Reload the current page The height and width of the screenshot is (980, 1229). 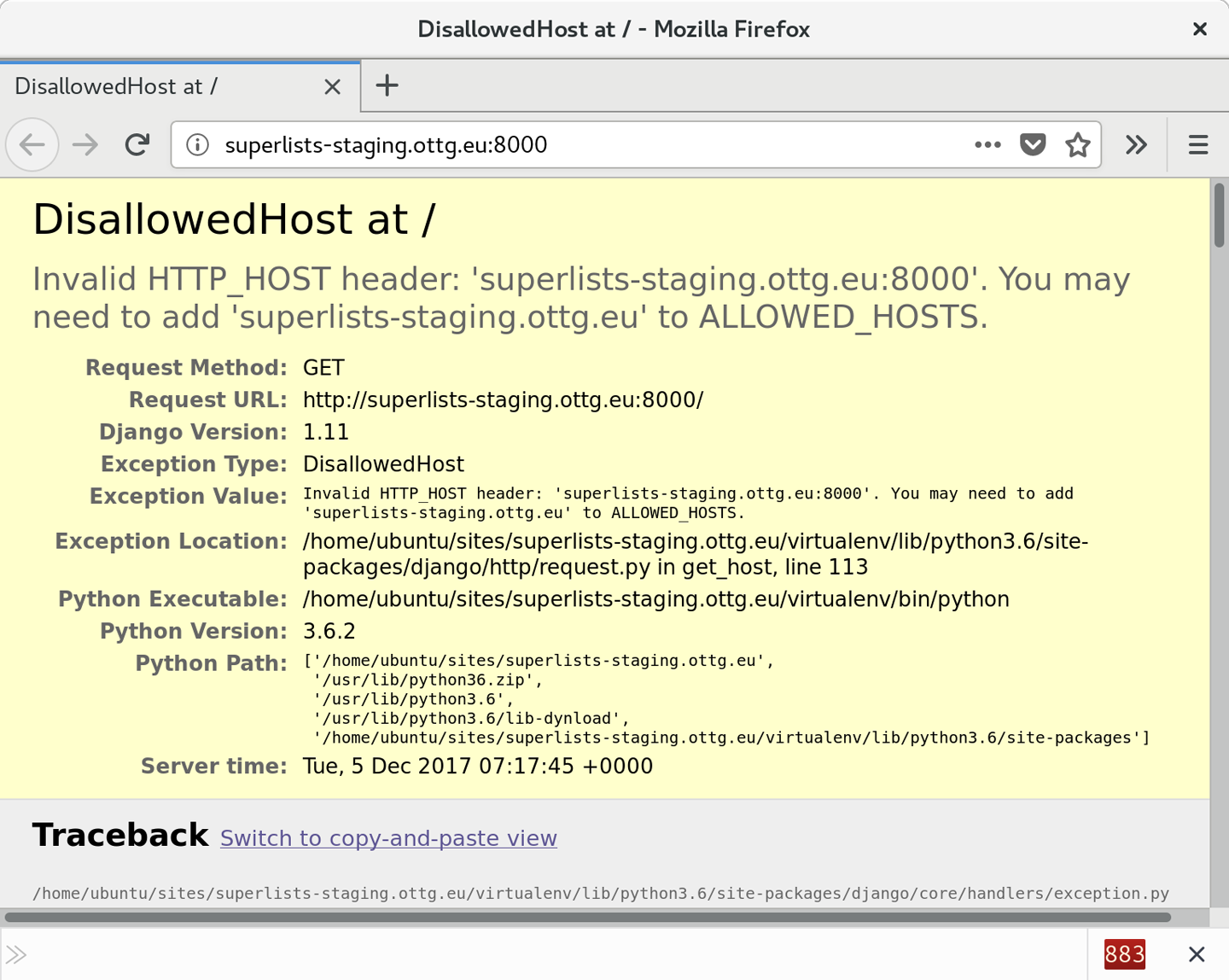137,145
